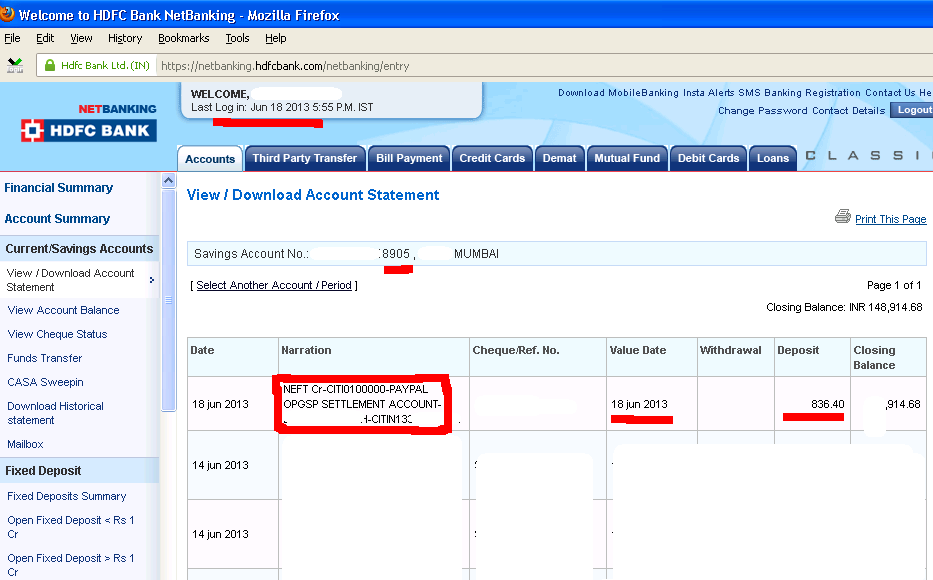
Task: Open Financial Summary in sidebar
Action: point(58,188)
